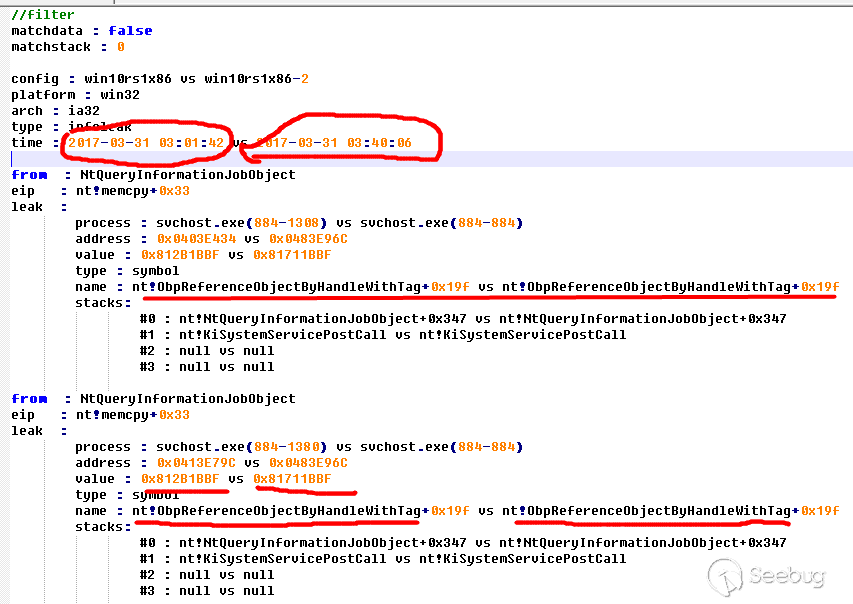This screenshot has width=853, height=604.
Task: Click 'NtQueryInformationJobObject' on the first from line
Action: 188,175
